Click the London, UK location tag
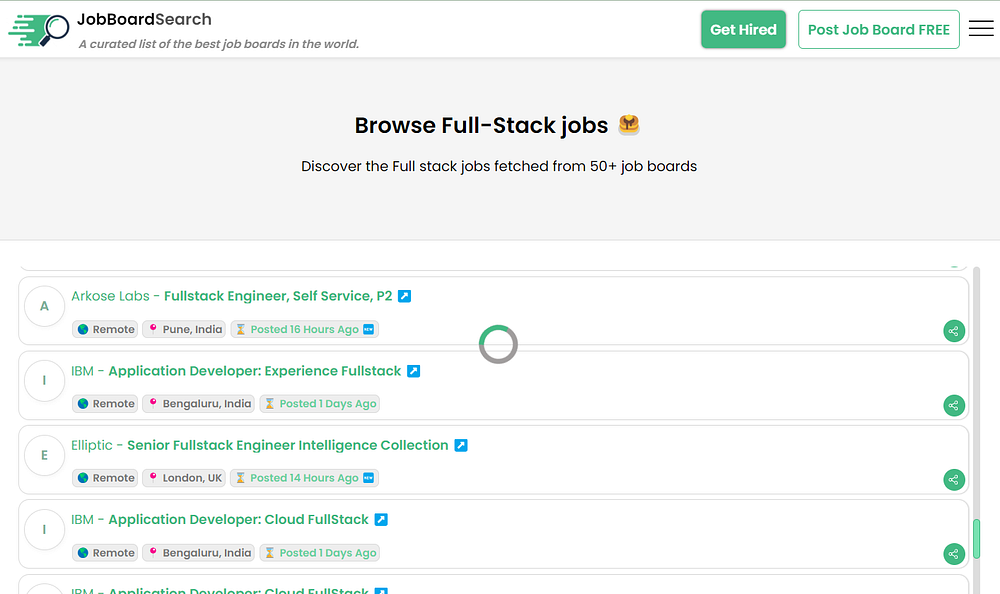Image resolution: width=1000 pixels, height=594 pixels. pos(184,478)
